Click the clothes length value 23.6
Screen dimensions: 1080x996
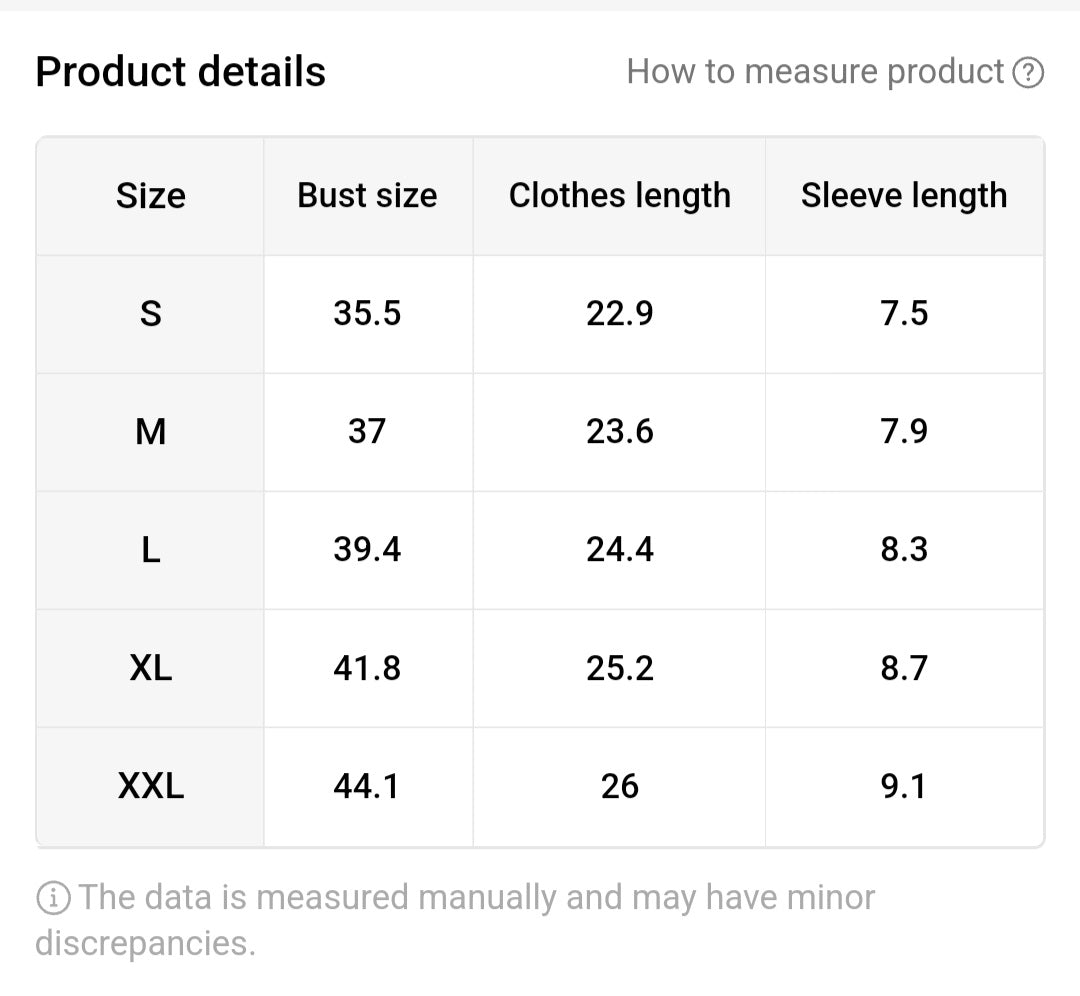point(620,431)
